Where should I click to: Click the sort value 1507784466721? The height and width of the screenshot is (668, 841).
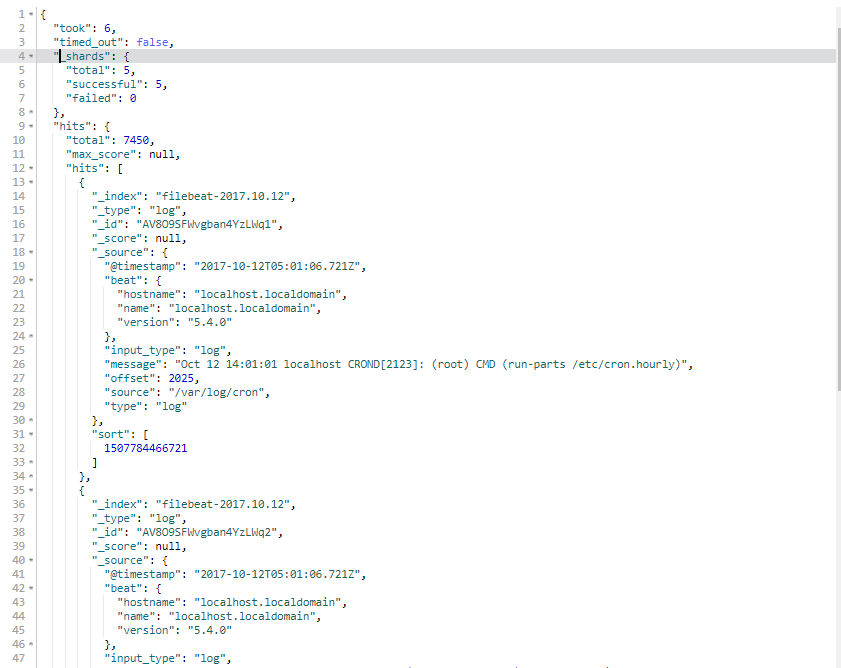[146, 448]
